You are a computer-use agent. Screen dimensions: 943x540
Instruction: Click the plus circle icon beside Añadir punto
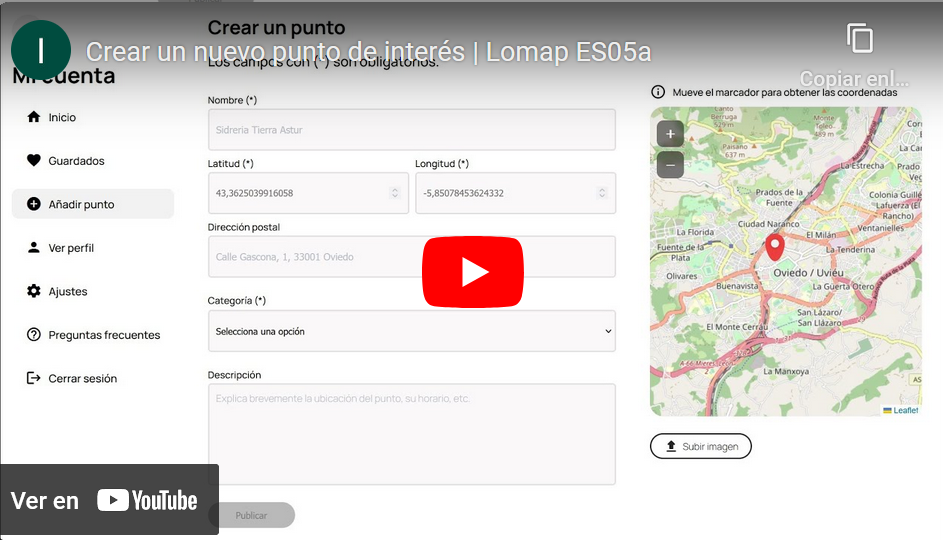pyautogui.click(x=34, y=204)
